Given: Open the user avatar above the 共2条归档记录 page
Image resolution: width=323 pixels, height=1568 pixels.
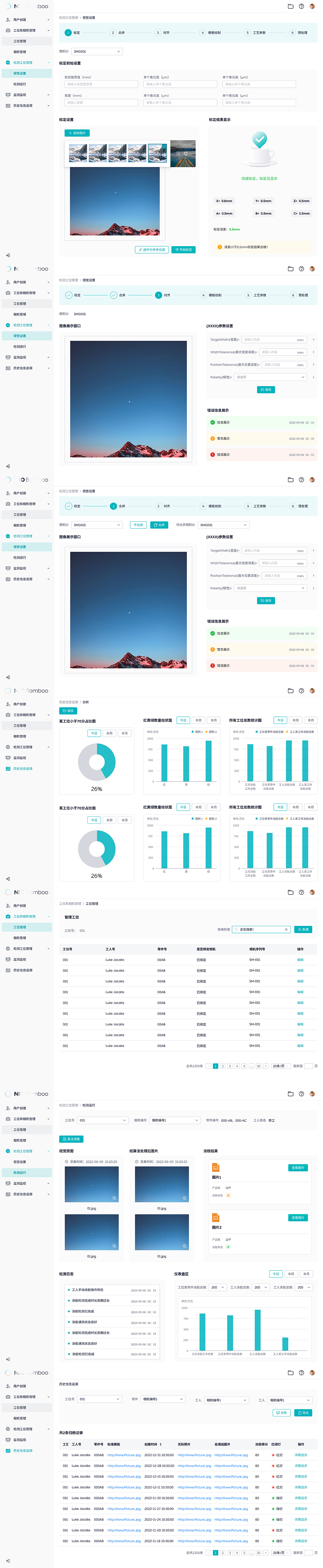Looking at the screenshot, I should pyautogui.click(x=312, y=1372).
